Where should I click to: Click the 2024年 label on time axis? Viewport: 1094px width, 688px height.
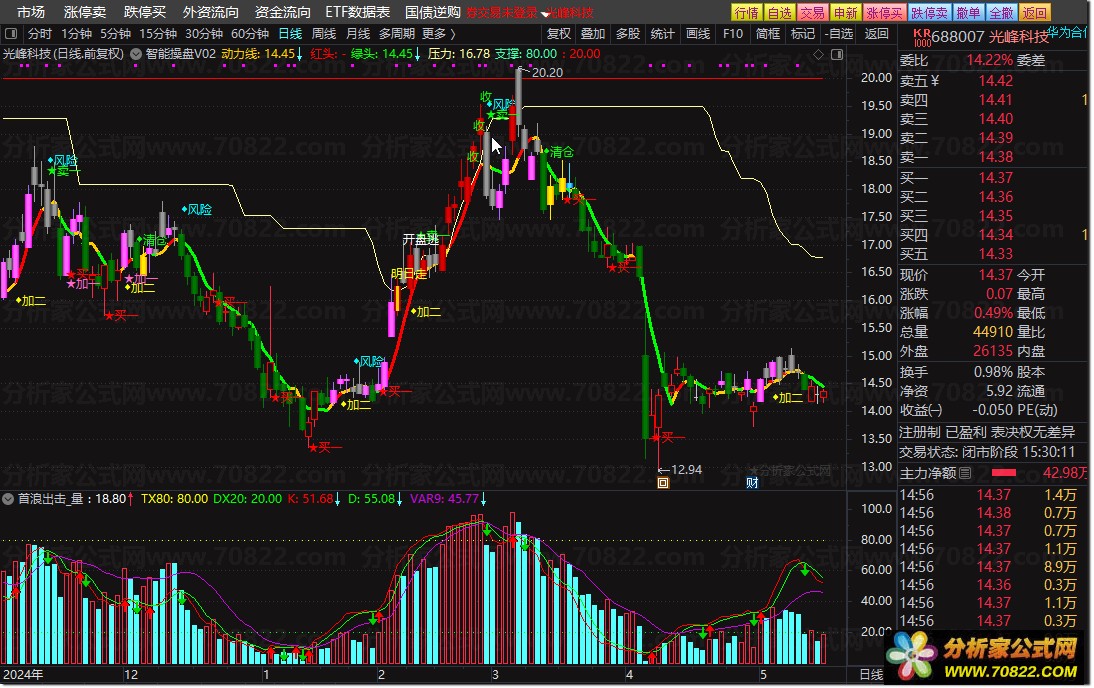[23, 675]
